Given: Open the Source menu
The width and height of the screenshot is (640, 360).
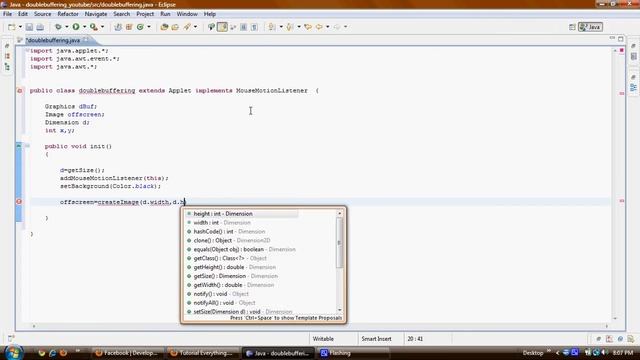Looking at the screenshot, I should (x=42, y=14).
